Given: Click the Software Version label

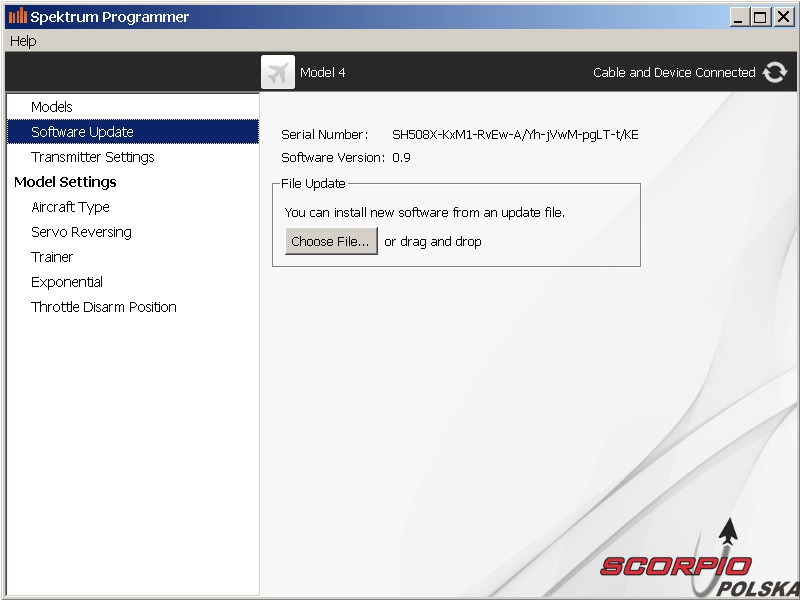Looking at the screenshot, I should (x=333, y=157).
